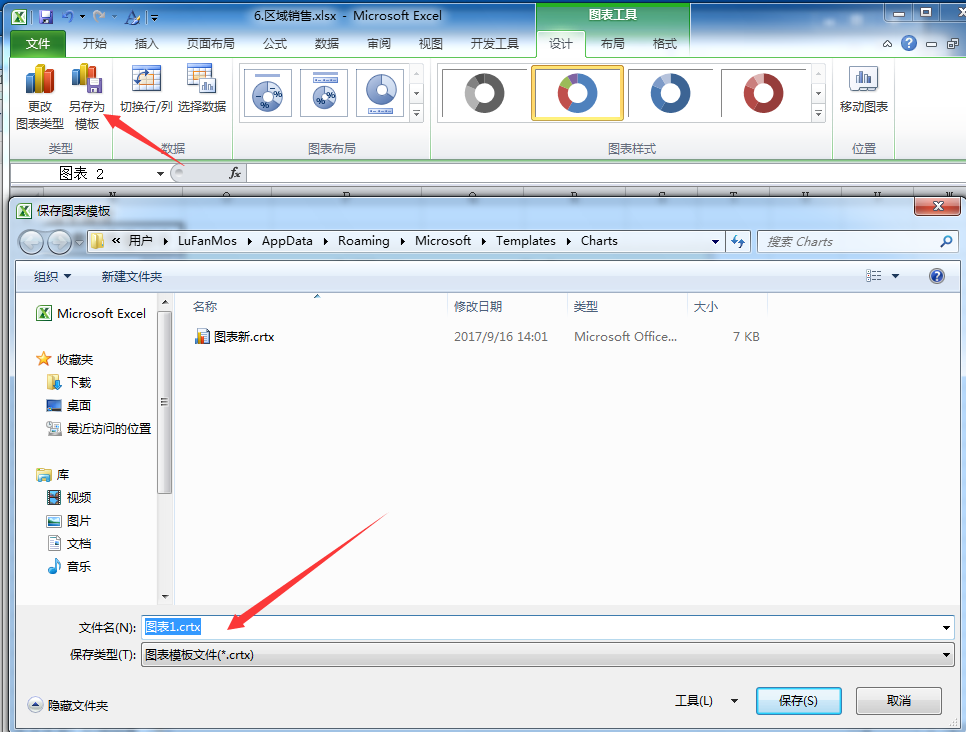The width and height of the screenshot is (966, 732).
Task: Choose the dark red doughnut chart style
Action: tap(763, 94)
